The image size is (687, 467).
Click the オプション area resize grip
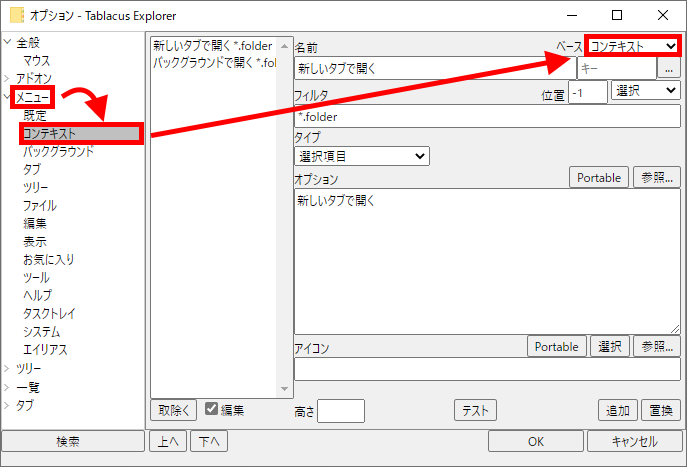675,329
